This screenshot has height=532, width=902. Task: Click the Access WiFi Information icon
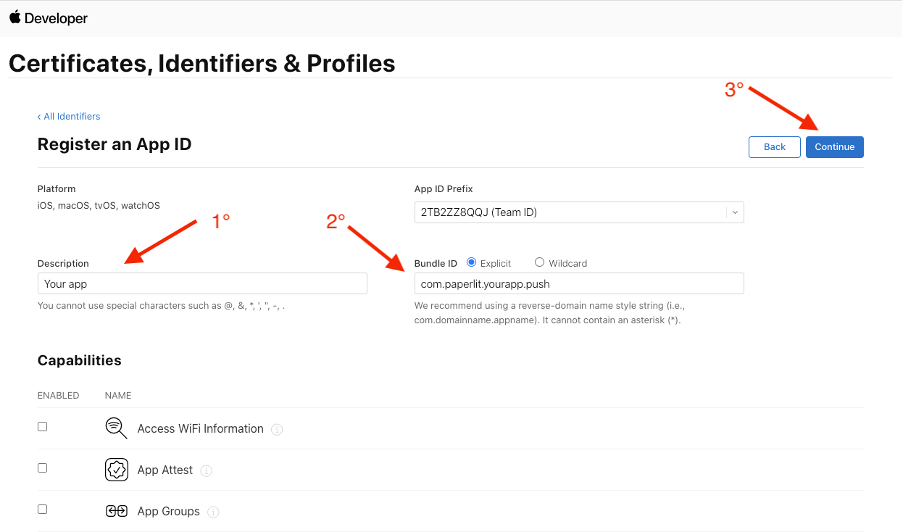click(x=116, y=428)
